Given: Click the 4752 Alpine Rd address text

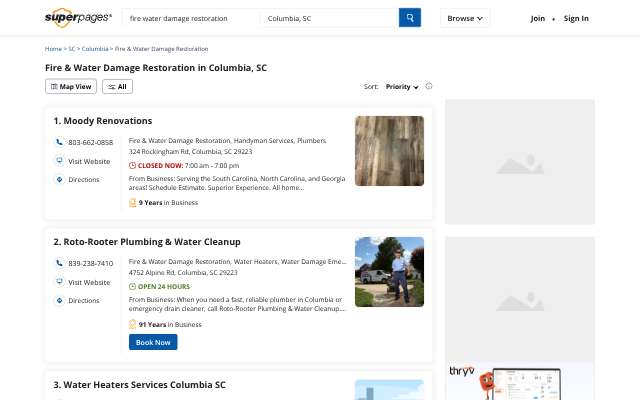Looking at the screenshot, I should click(183, 272).
